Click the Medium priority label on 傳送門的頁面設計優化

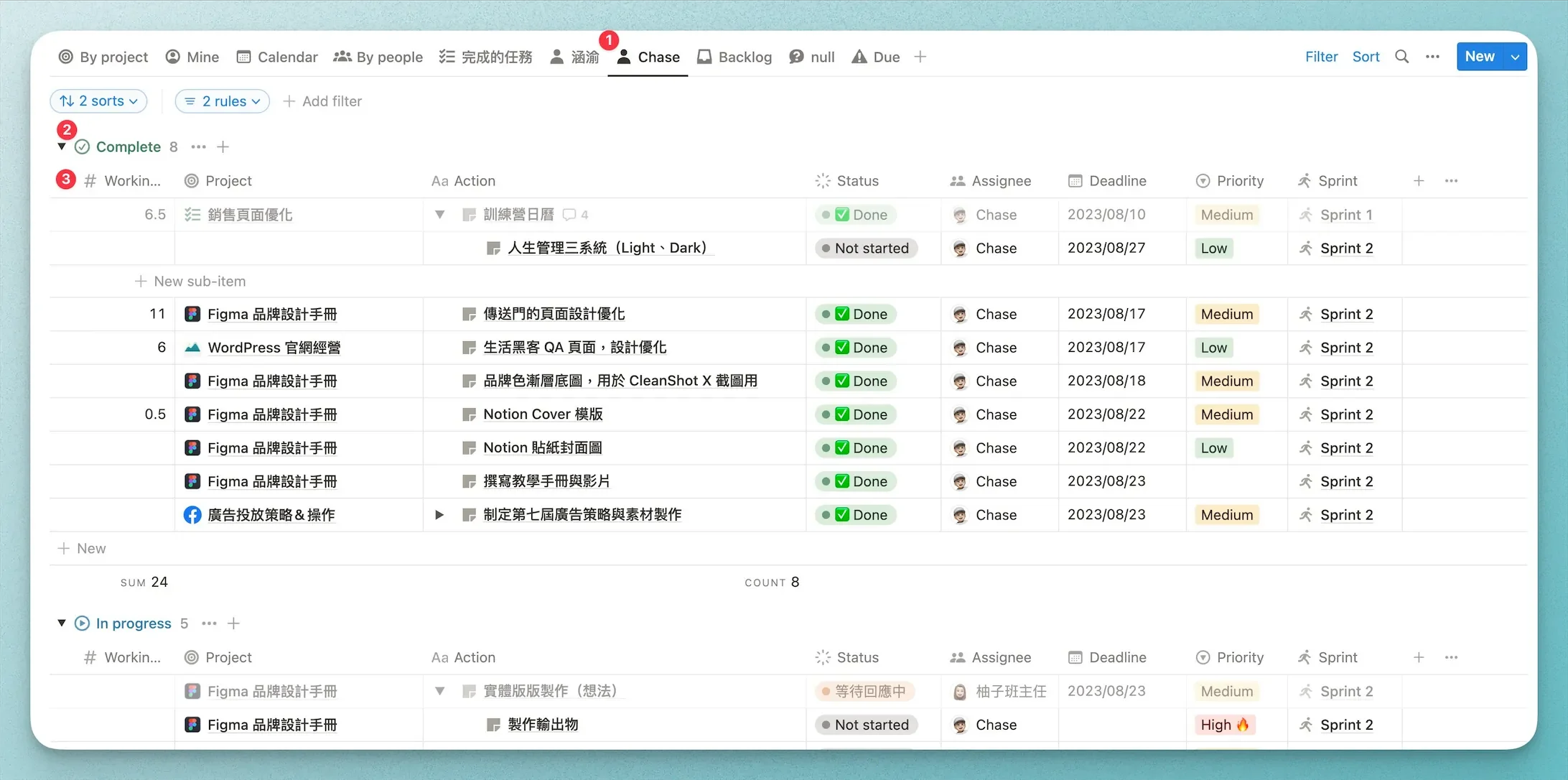tap(1226, 314)
